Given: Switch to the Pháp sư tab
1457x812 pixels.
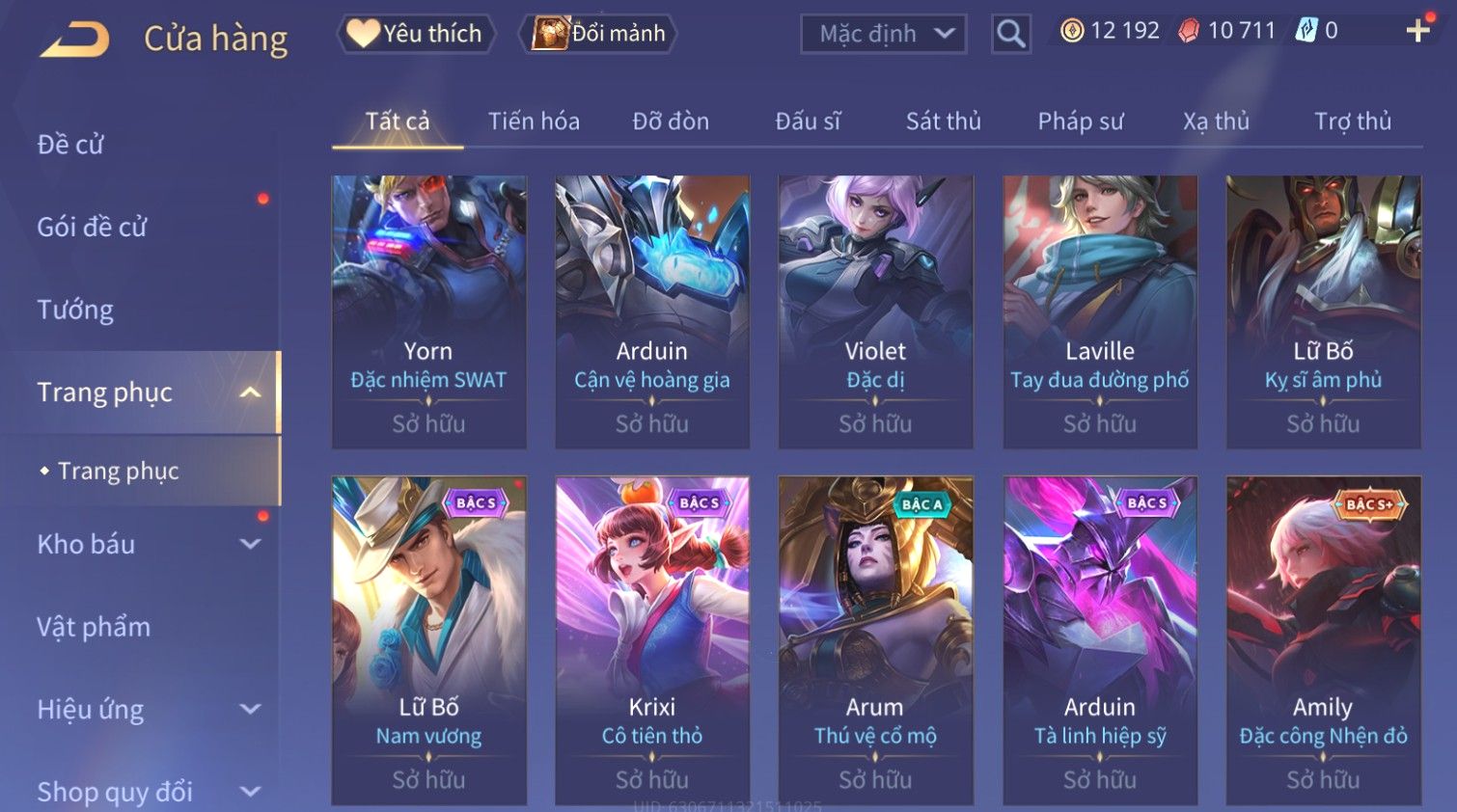Looking at the screenshot, I should click(1081, 122).
